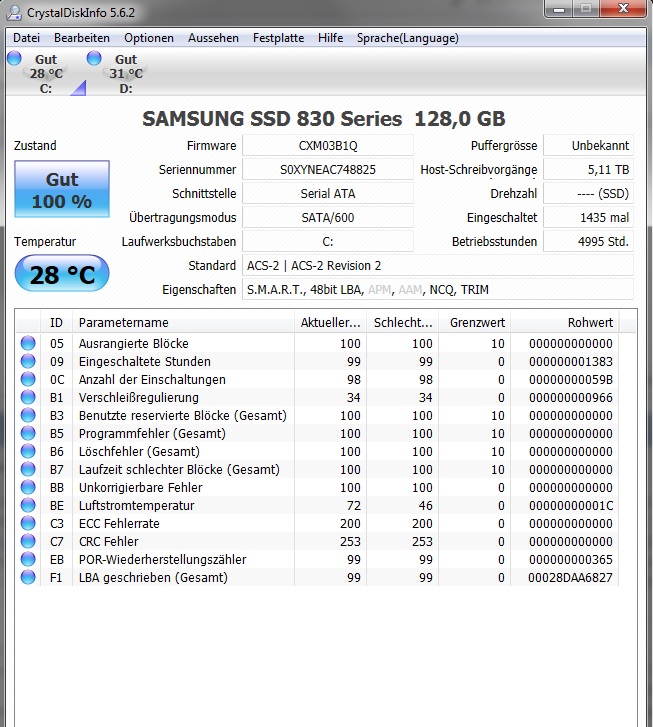The height and width of the screenshot is (727, 653).
Task: Click the status orb for Luftstromtemperatur
Action: [x=28, y=505]
